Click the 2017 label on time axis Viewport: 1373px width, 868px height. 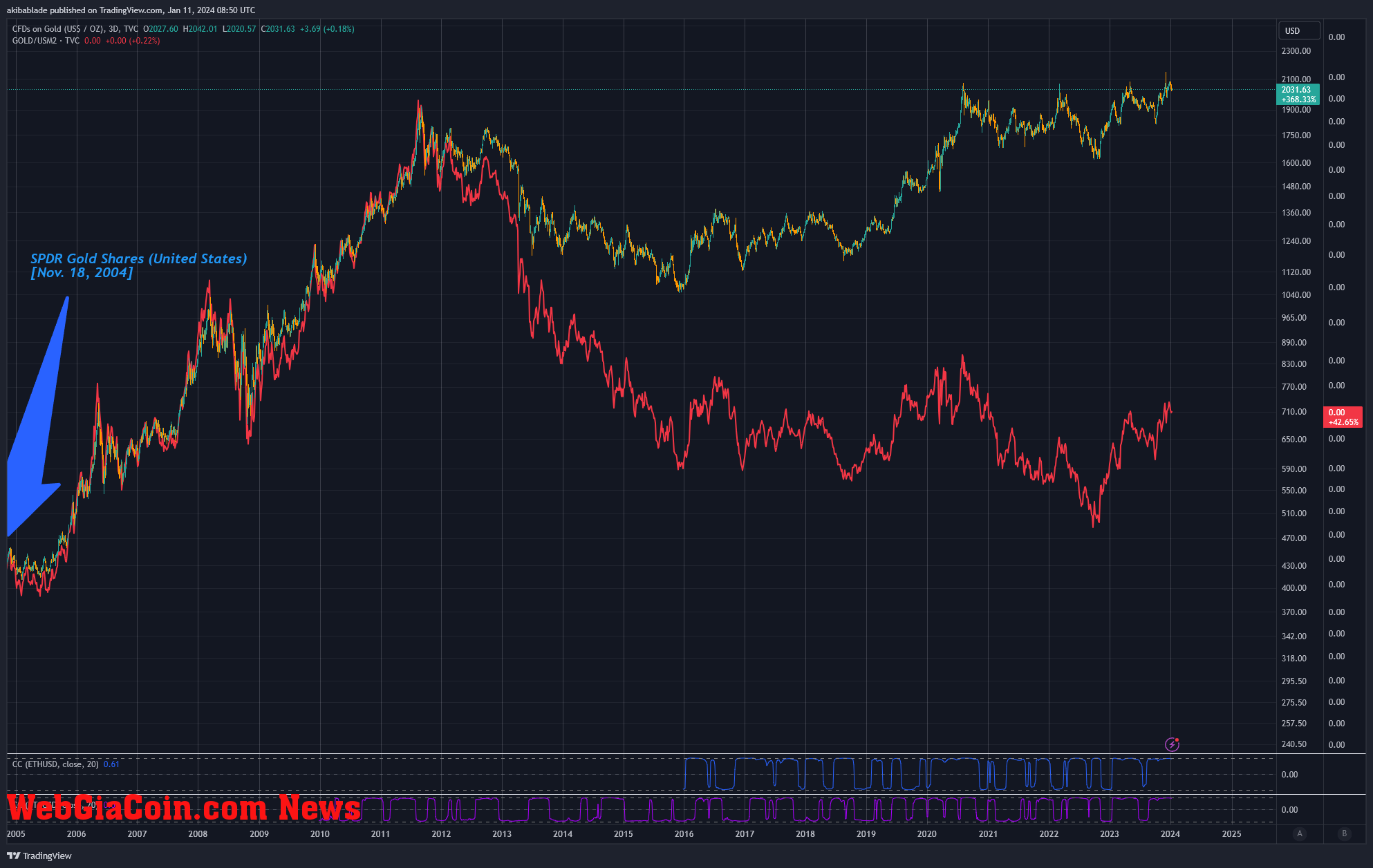point(745,833)
